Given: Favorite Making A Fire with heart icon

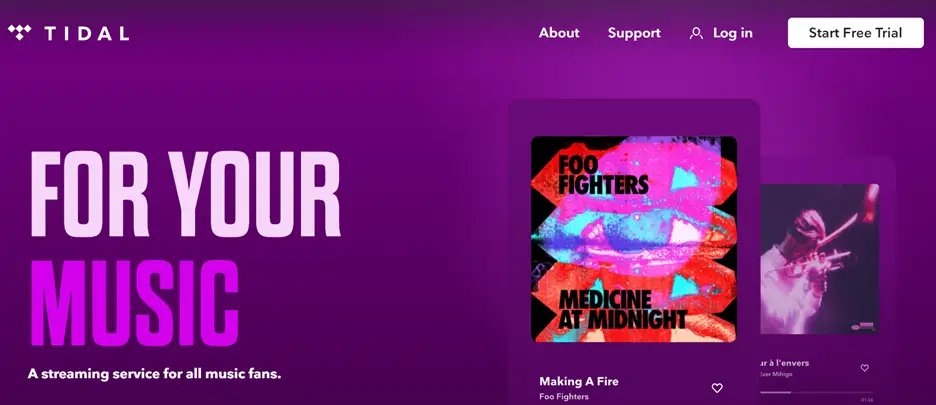Looking at the screenshot, I should [x=717, y=388].
